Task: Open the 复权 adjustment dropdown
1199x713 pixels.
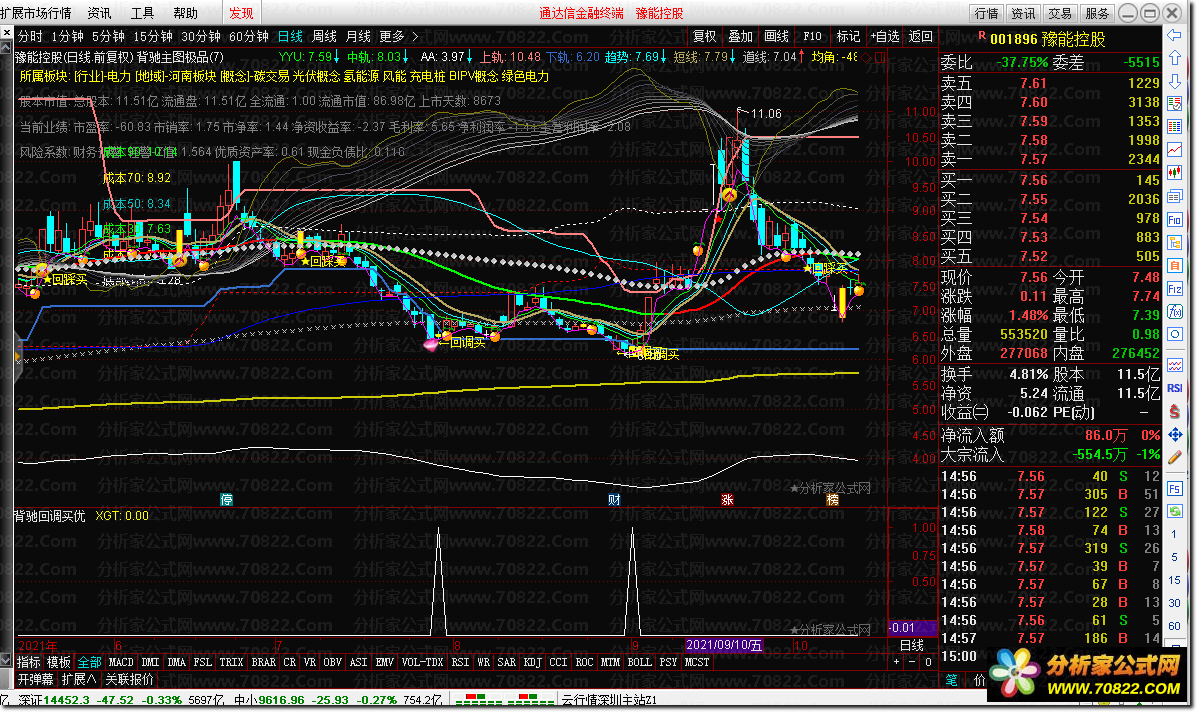Action: coord(704,36)
